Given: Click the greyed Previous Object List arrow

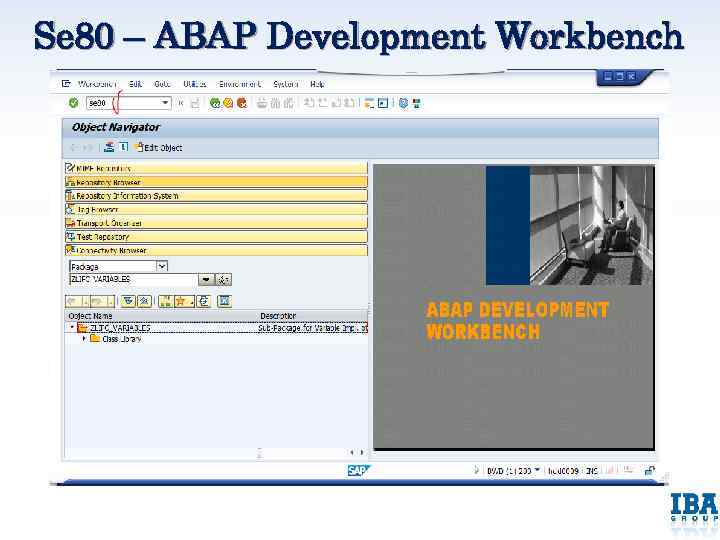Looking at the screenshot, I should (x=73, y=301).
